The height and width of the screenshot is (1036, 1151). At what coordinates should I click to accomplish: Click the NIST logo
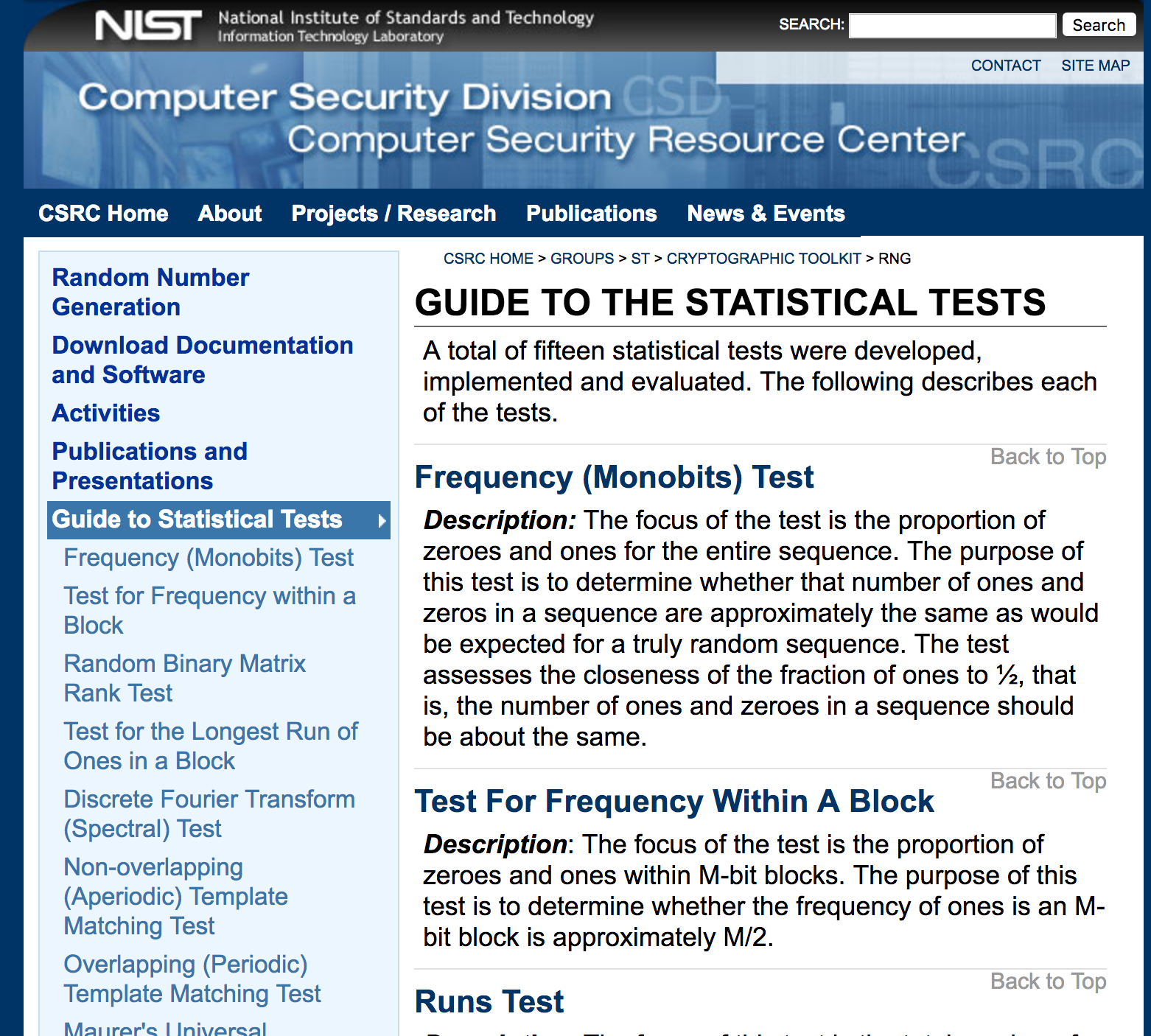(x=148, y=26)
